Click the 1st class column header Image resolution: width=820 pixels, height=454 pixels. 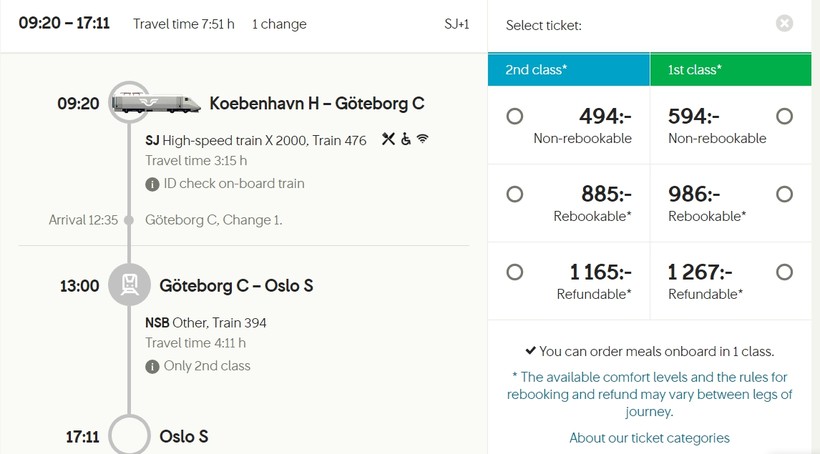(731, 70)
